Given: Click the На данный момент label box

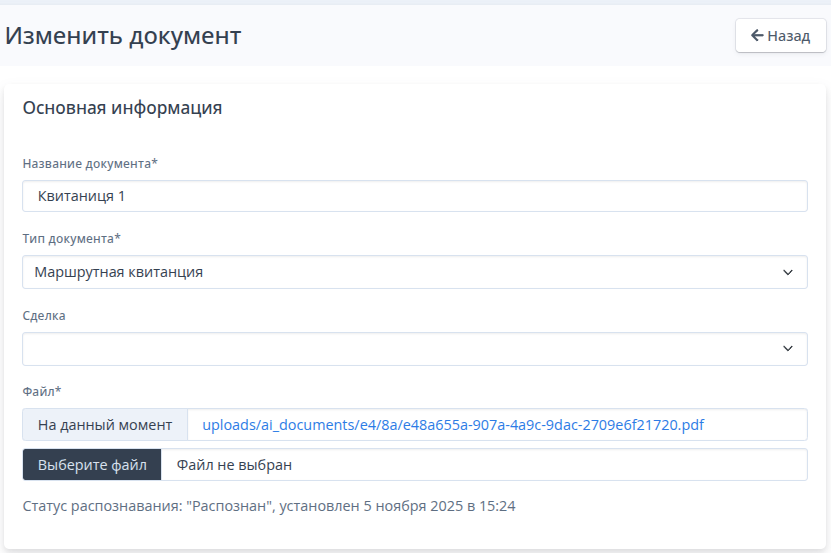Looking at the screenshot, I should coord(105,425).
